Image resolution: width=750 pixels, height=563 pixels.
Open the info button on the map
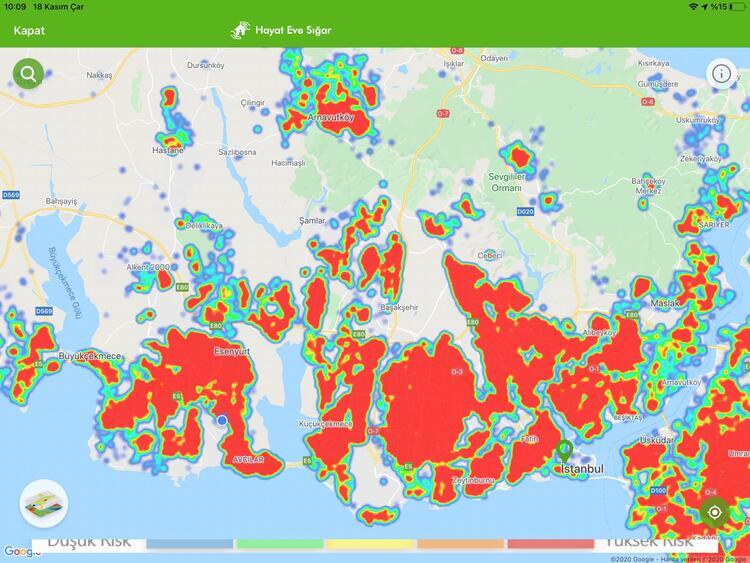tap(721, 73)
